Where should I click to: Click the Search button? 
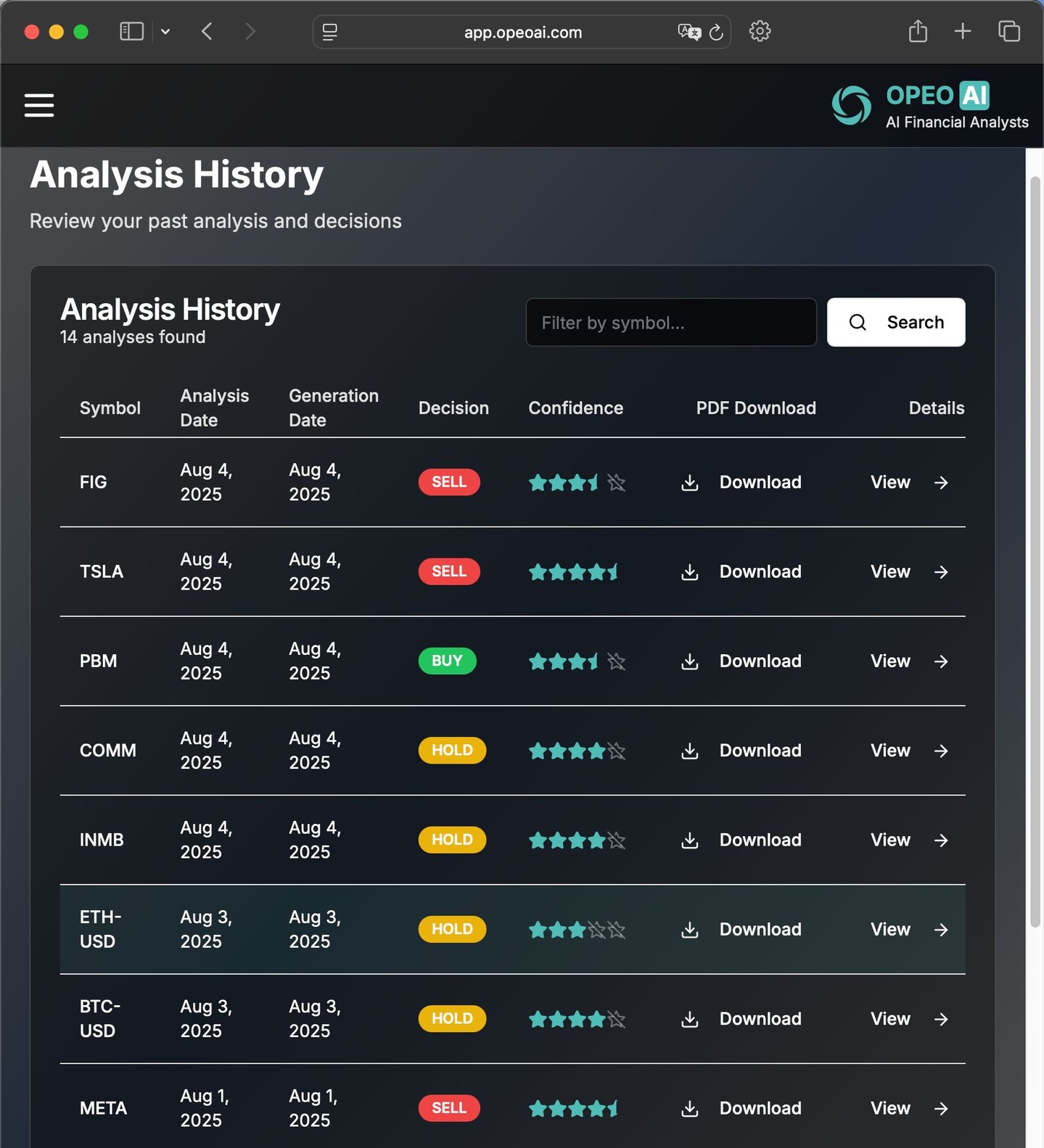(896, 322)
